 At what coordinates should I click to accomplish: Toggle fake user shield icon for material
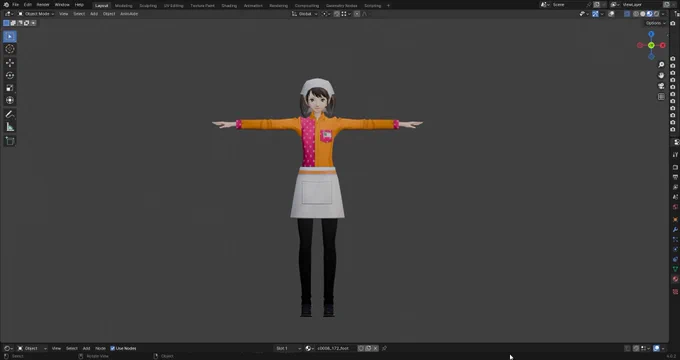click(361, 348)
